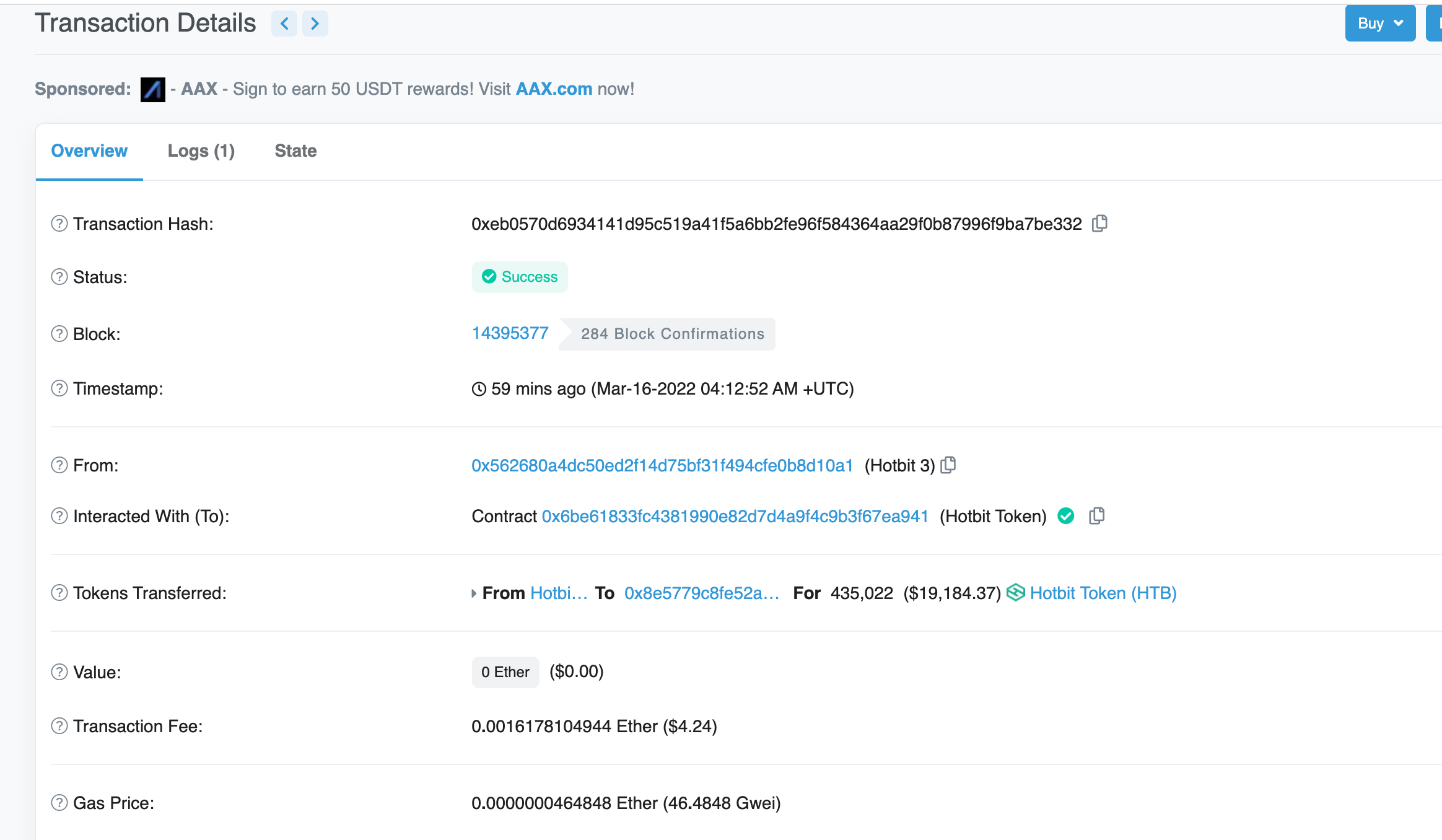Copy the transaction hash to clipboard
Viewport: 1442px width, 840px height.
tap(1099, 223)
